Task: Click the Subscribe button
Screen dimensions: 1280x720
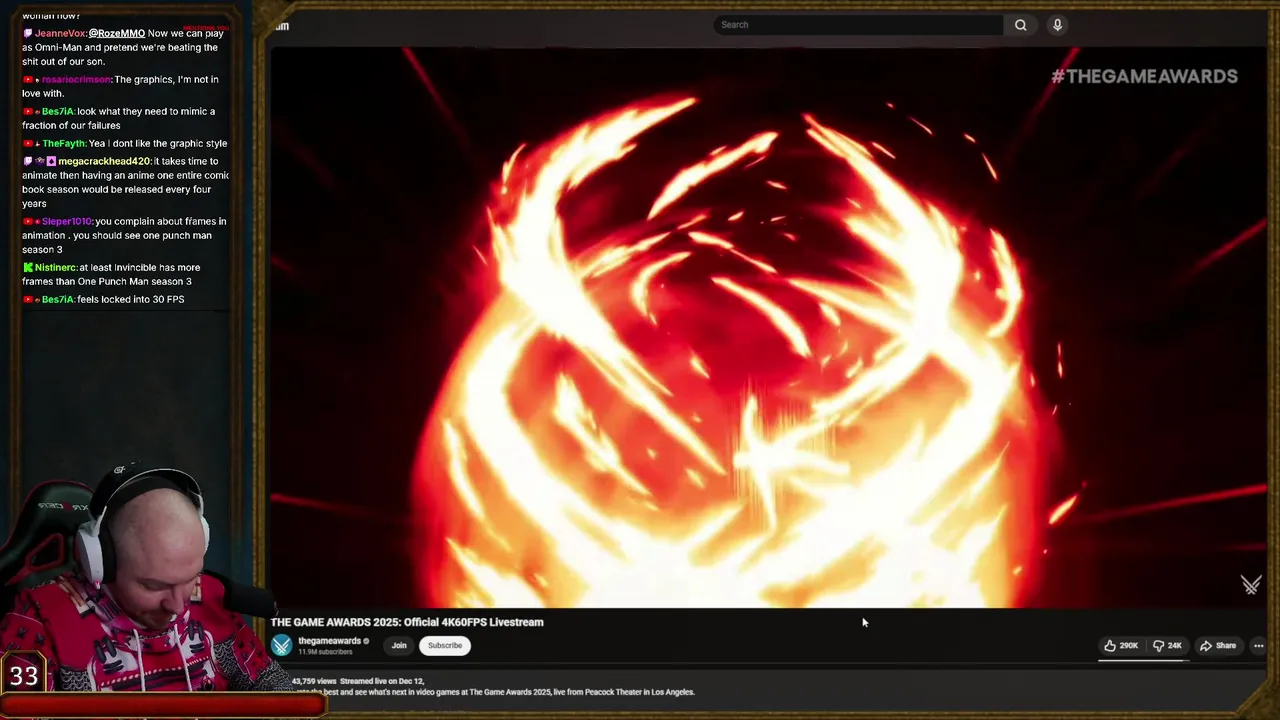Action: coord(445,646)
